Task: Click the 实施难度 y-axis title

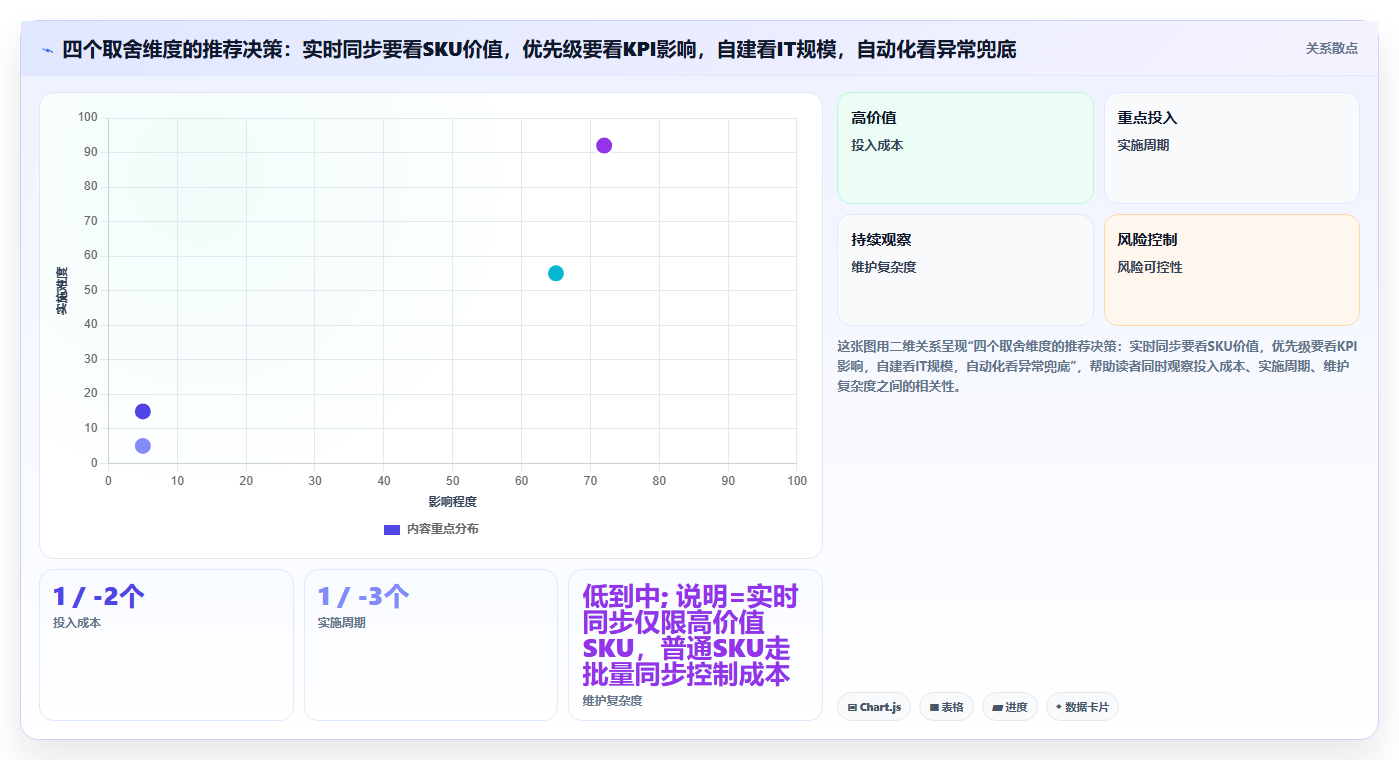Action: point(62,290)
